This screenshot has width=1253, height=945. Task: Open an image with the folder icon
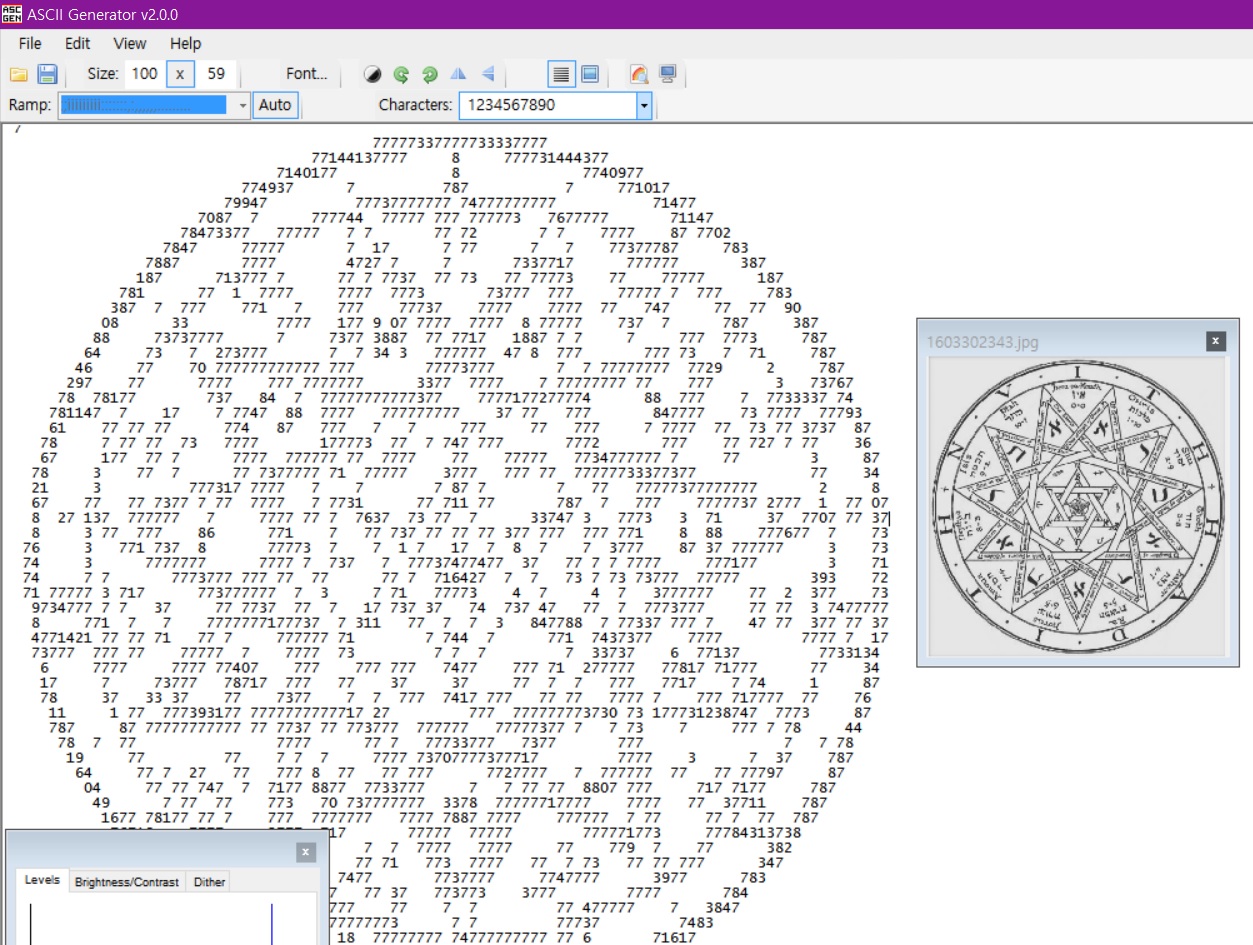click(18, 74)
